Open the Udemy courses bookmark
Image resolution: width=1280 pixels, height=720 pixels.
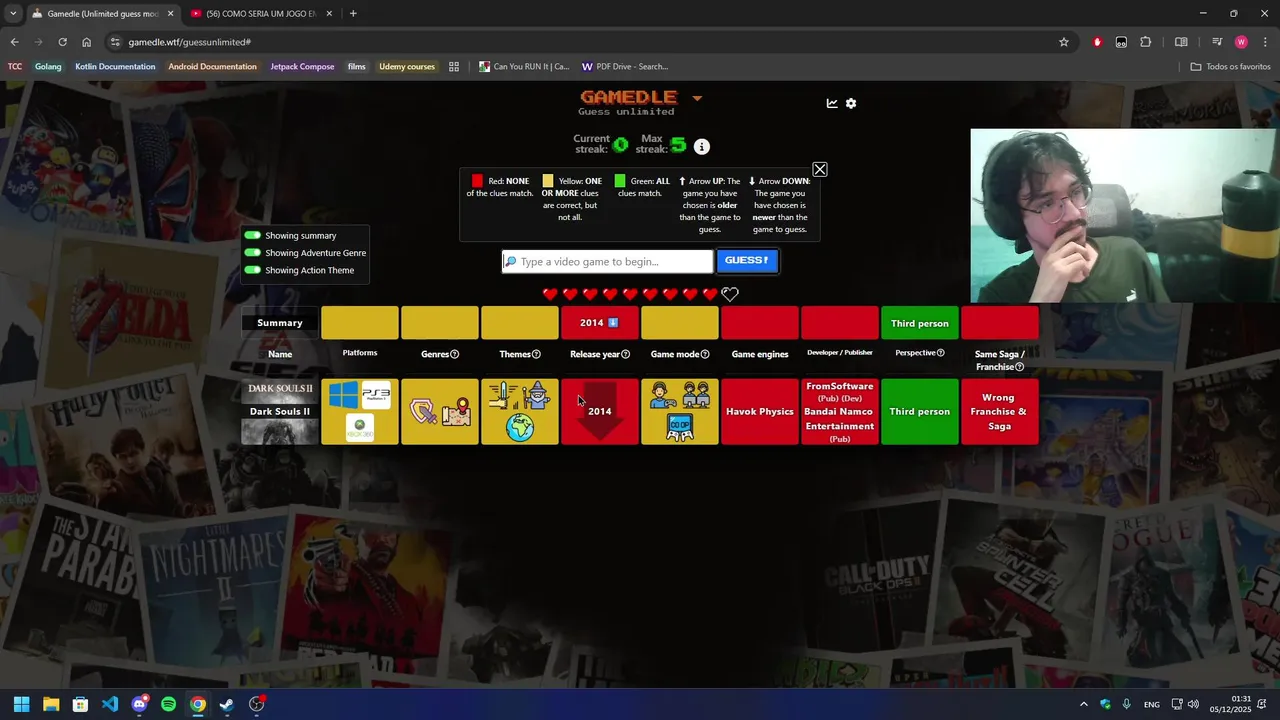click(407, 67)
